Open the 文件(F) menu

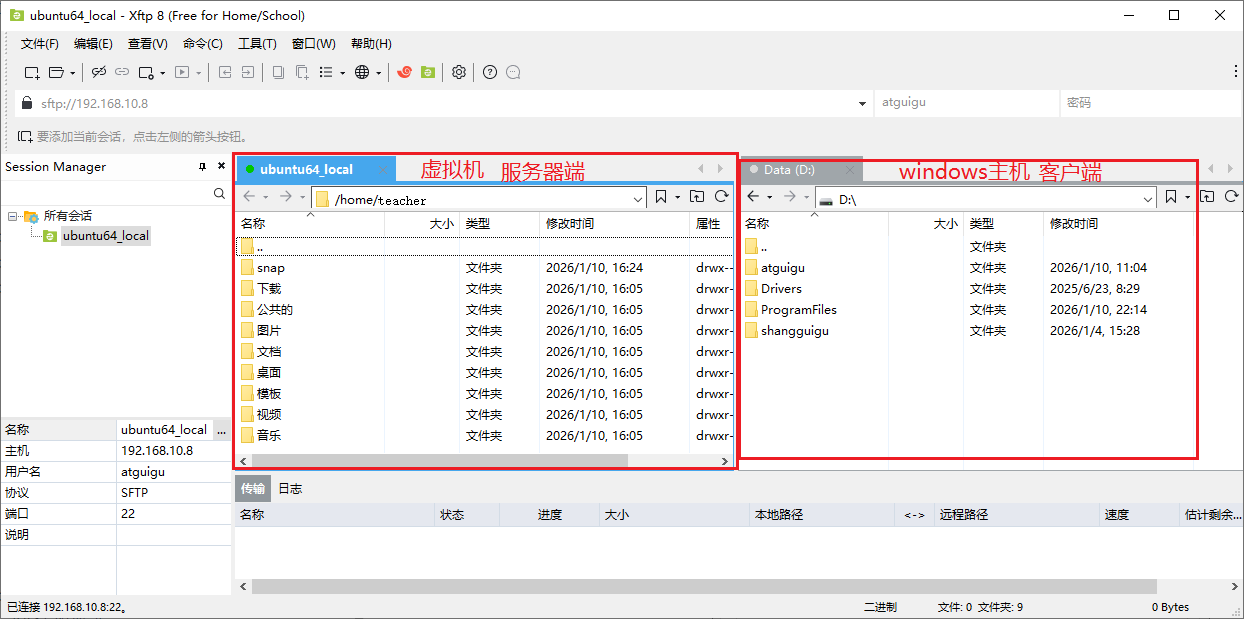tap(40, 44)
